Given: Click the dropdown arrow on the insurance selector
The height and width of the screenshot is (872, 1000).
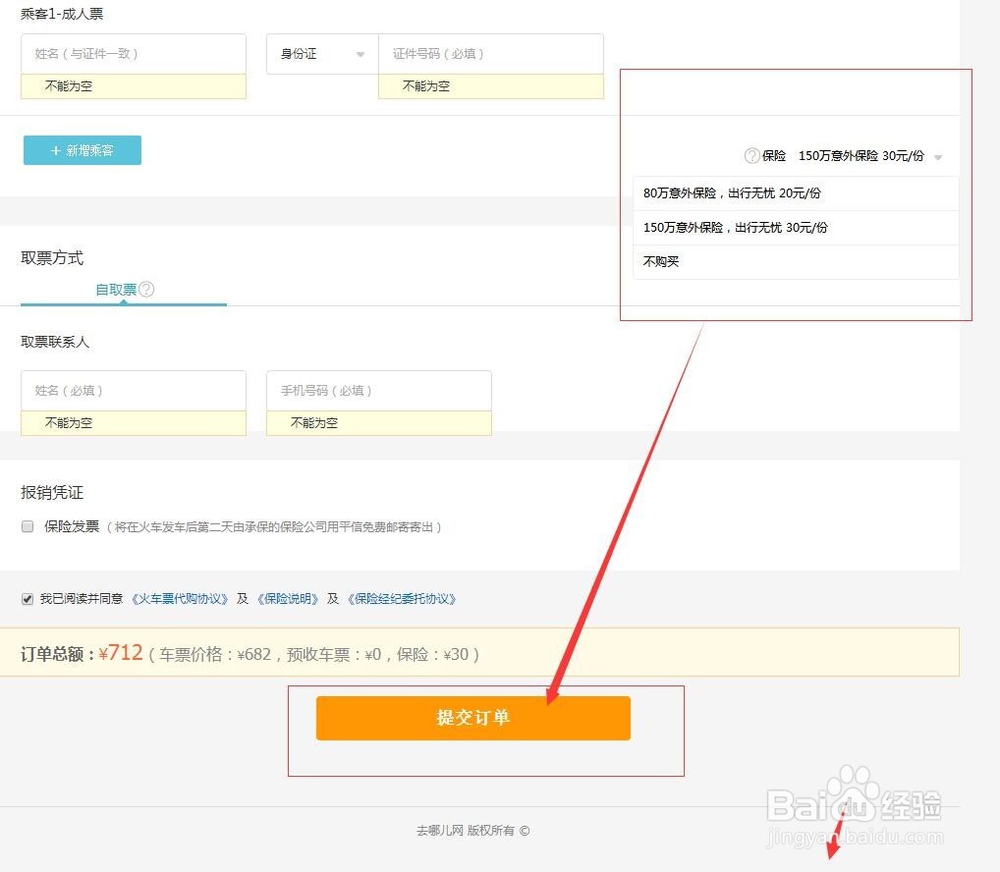Looking at the screenshot, I should 938,156.
